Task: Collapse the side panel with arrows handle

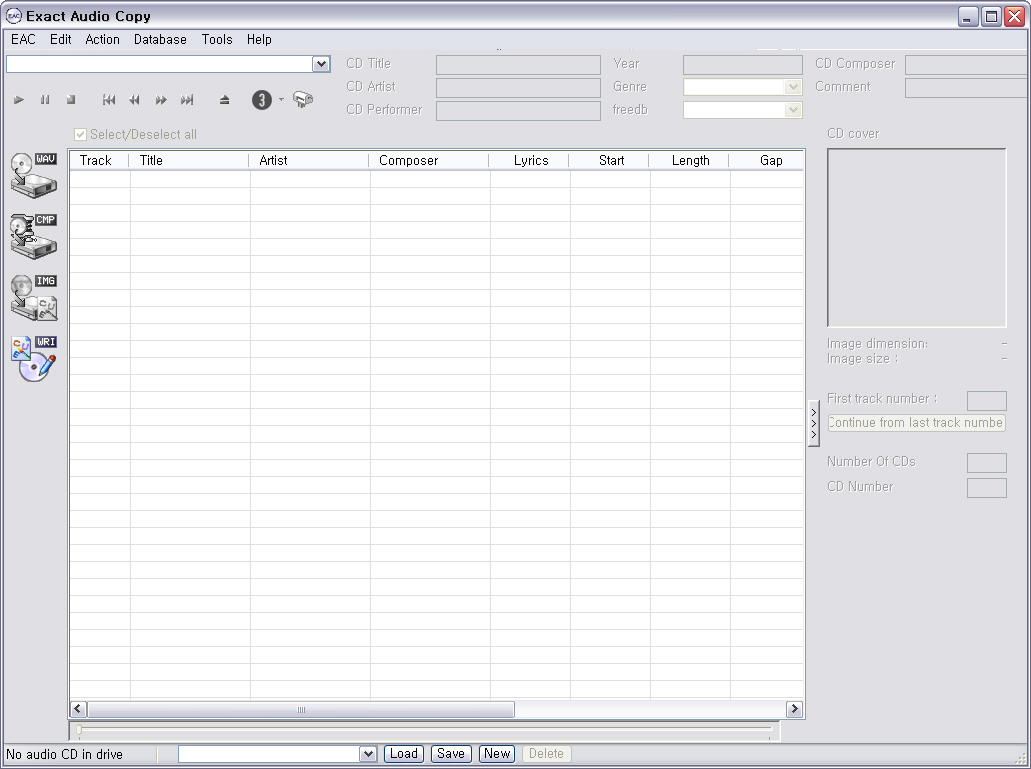Action: pyautogui.click(x=814, y=423)
